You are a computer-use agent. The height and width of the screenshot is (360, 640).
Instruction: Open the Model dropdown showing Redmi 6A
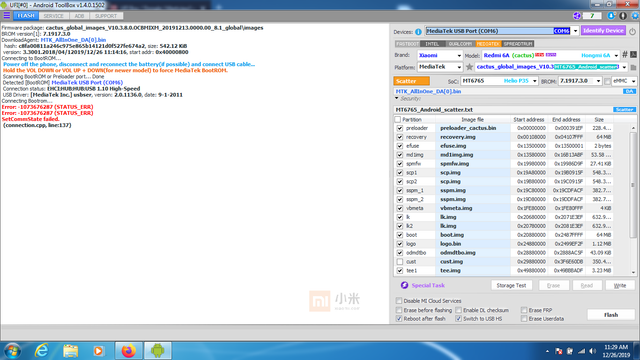(616, 55)
